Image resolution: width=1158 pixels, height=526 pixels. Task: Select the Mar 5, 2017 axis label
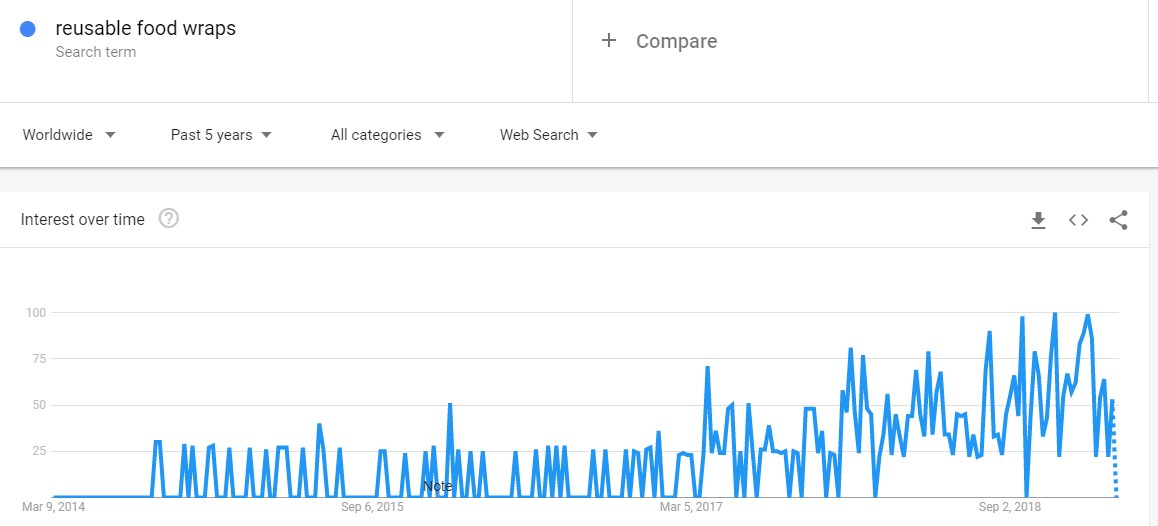691,507
